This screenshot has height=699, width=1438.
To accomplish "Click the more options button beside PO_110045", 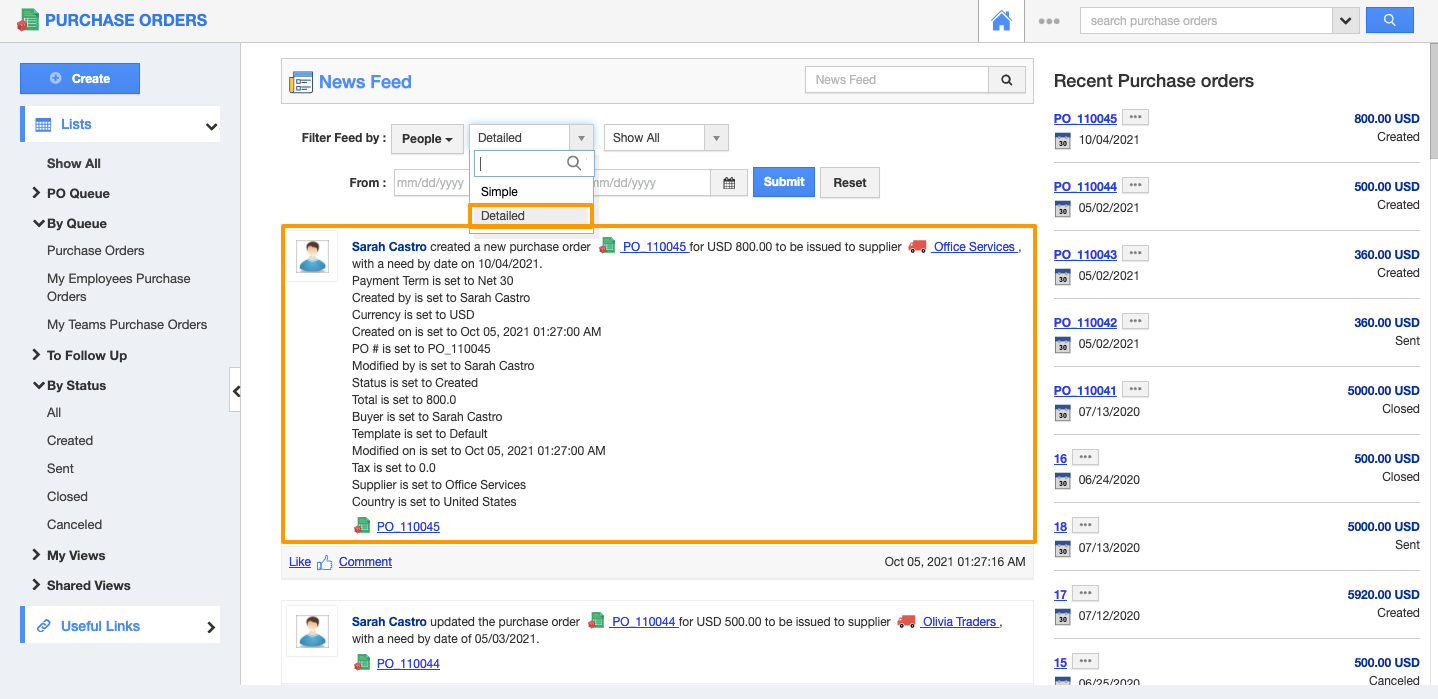I will pos(1135,118).
